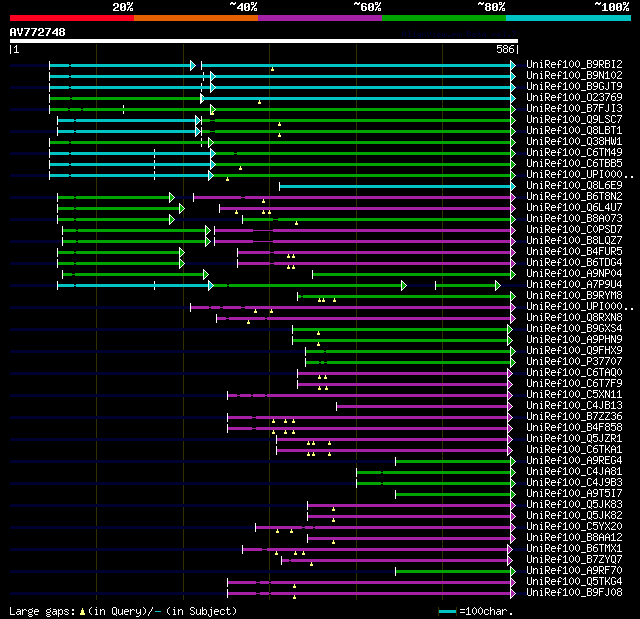Select UniRef100_B7ZZ36 label

[574, 417]
